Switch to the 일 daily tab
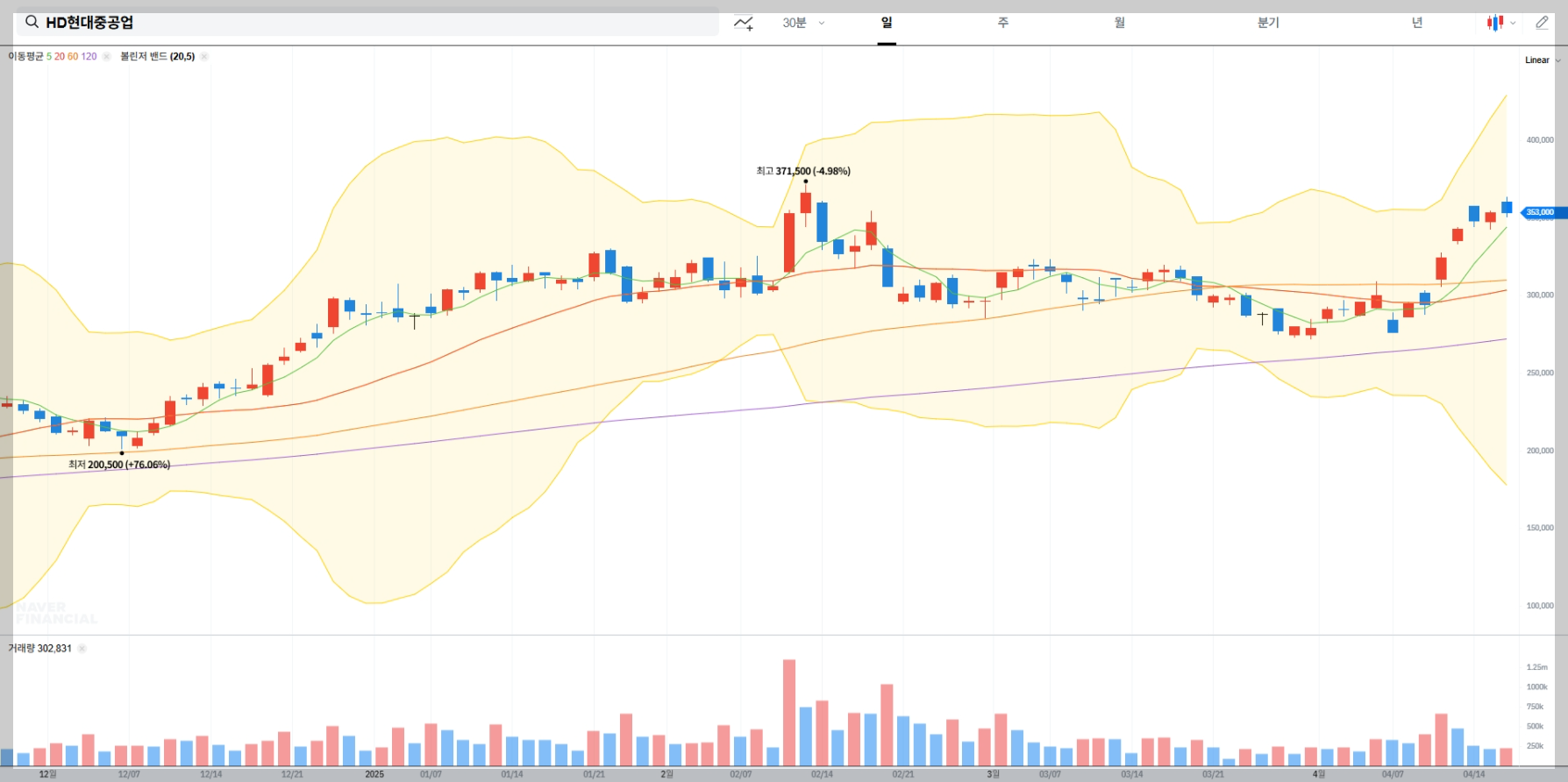The image size is (1568, 782). 887,23
